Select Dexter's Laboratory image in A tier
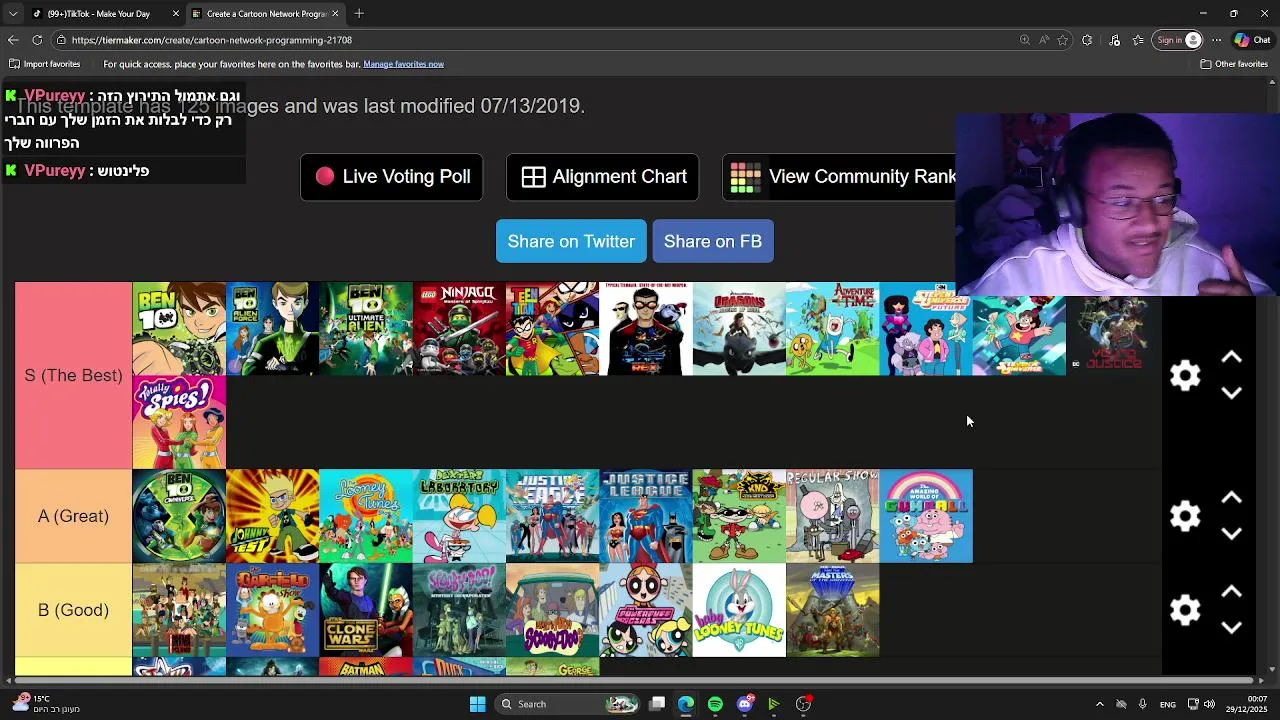Image resolution: width=1280 pixels, height=720 pixels. click(x=459, y=516)
